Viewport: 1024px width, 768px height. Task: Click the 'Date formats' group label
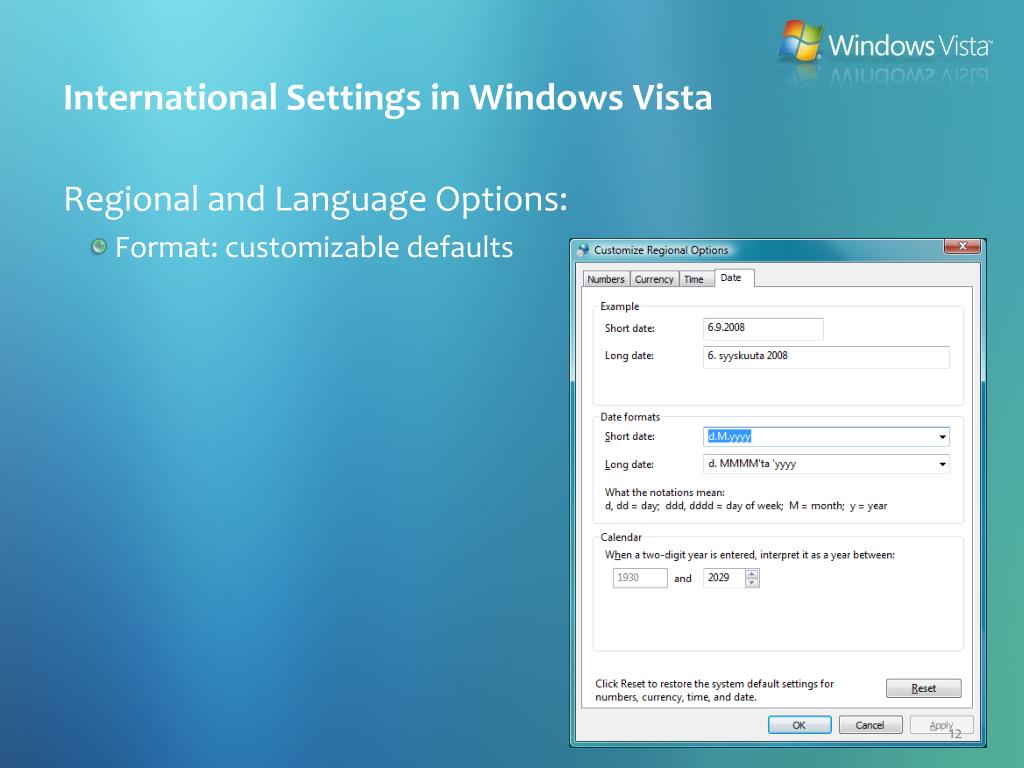click(x=630, y=417)
